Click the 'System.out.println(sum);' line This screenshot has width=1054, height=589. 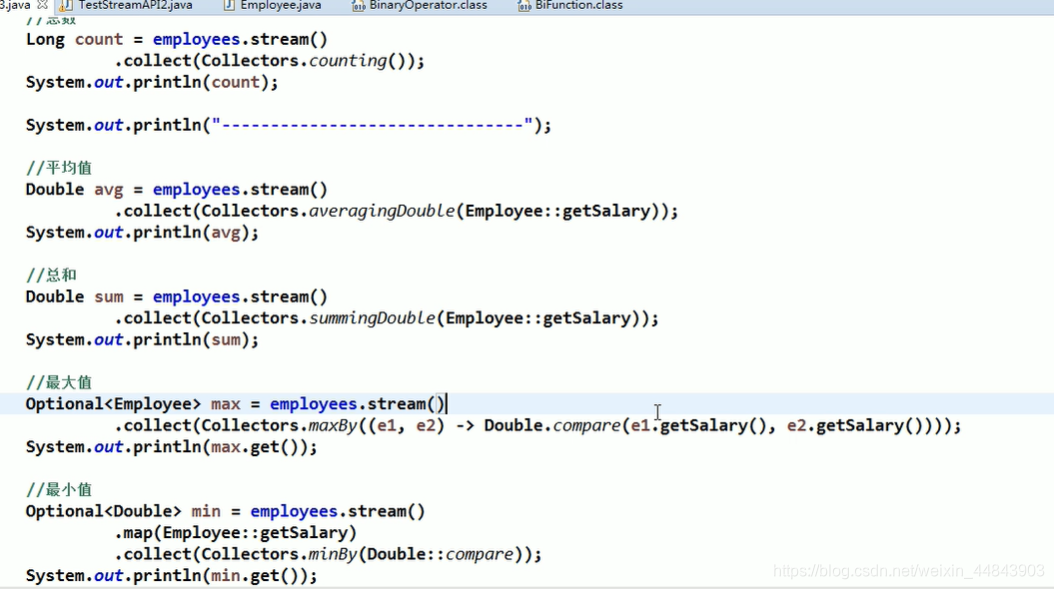point(142,340)
